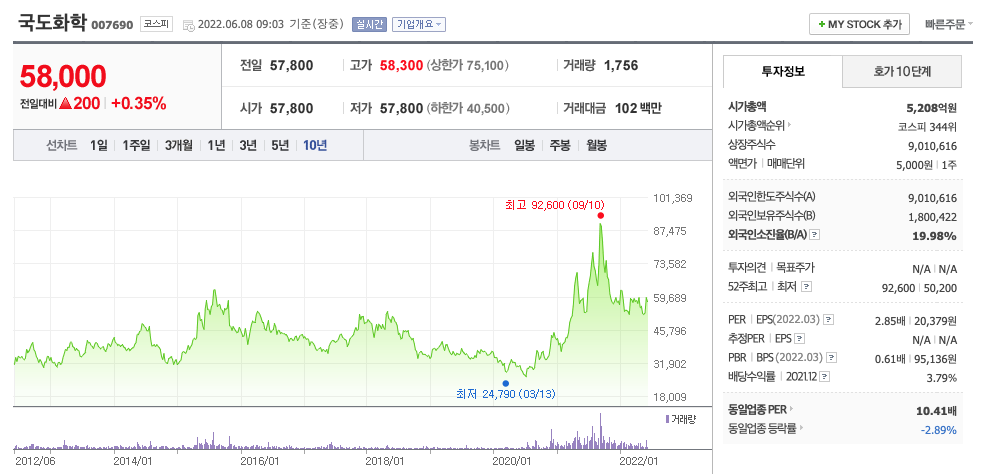
Task: Select the 10년 line chart period
Action: [x=315, y=145]
